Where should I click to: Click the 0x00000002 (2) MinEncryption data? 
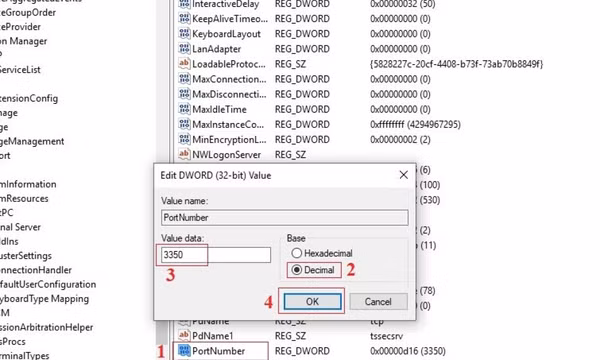[x=400, y=140]
